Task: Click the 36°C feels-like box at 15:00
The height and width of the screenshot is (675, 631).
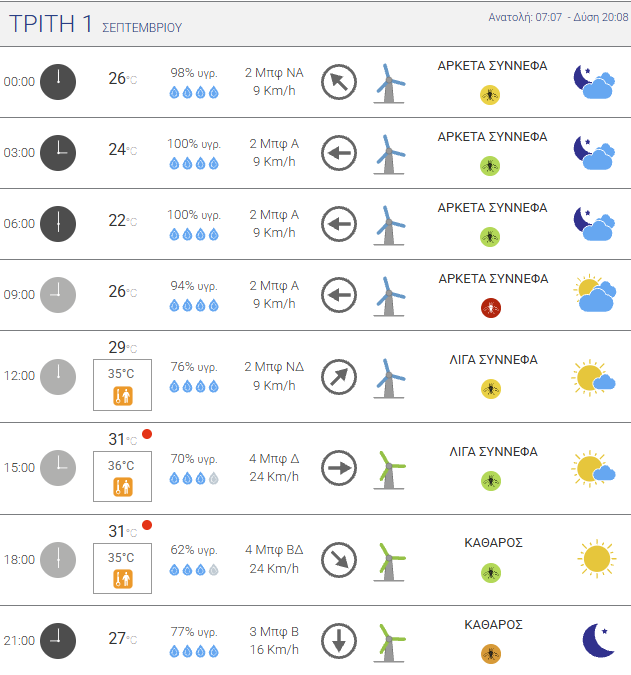Action: click(x=122, y=476)
